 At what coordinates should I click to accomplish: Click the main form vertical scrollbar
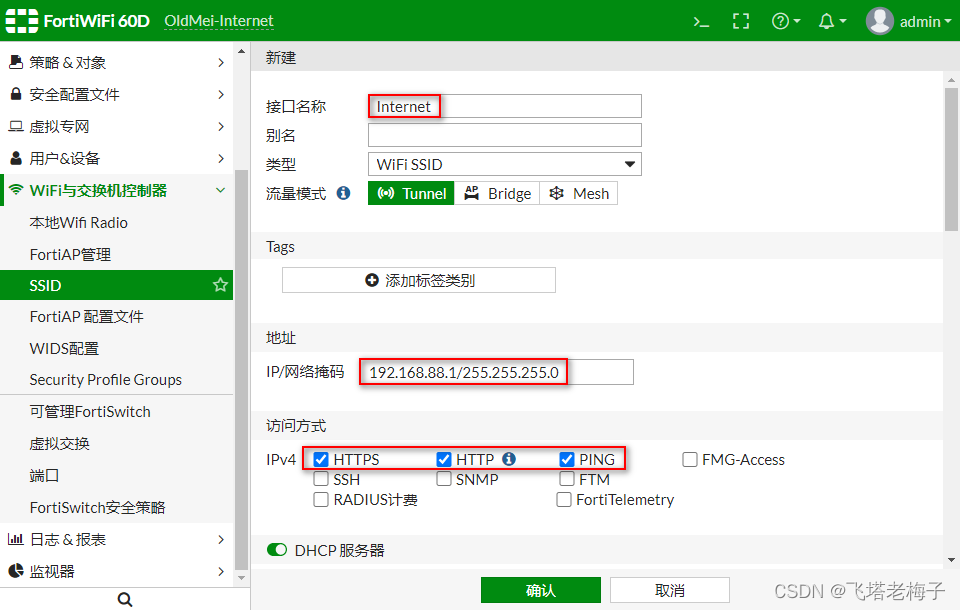951,159
